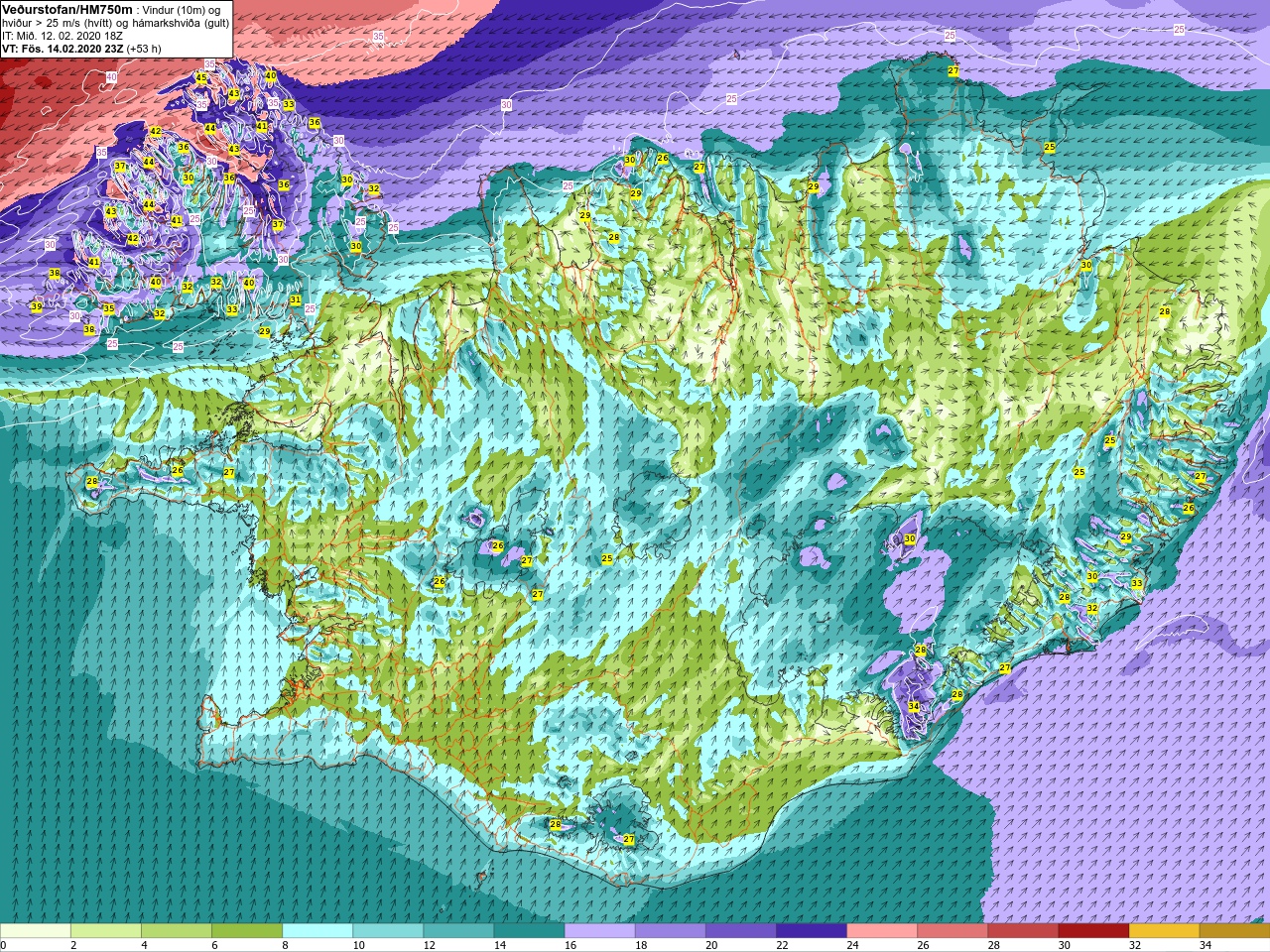Click the yellow gust label '31'
The height and width of the screenshot is (952, 1270).
[x=295, y=300]
